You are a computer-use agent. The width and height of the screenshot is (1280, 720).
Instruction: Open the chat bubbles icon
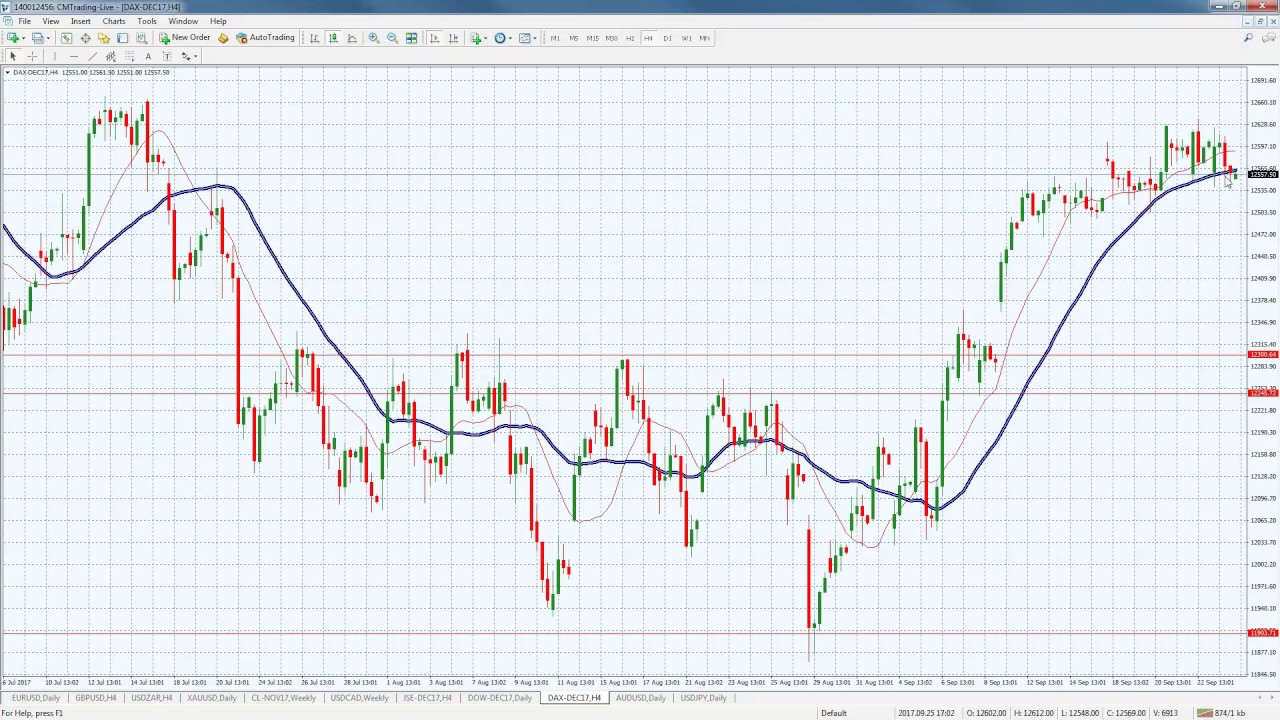tap(1267, 38)
